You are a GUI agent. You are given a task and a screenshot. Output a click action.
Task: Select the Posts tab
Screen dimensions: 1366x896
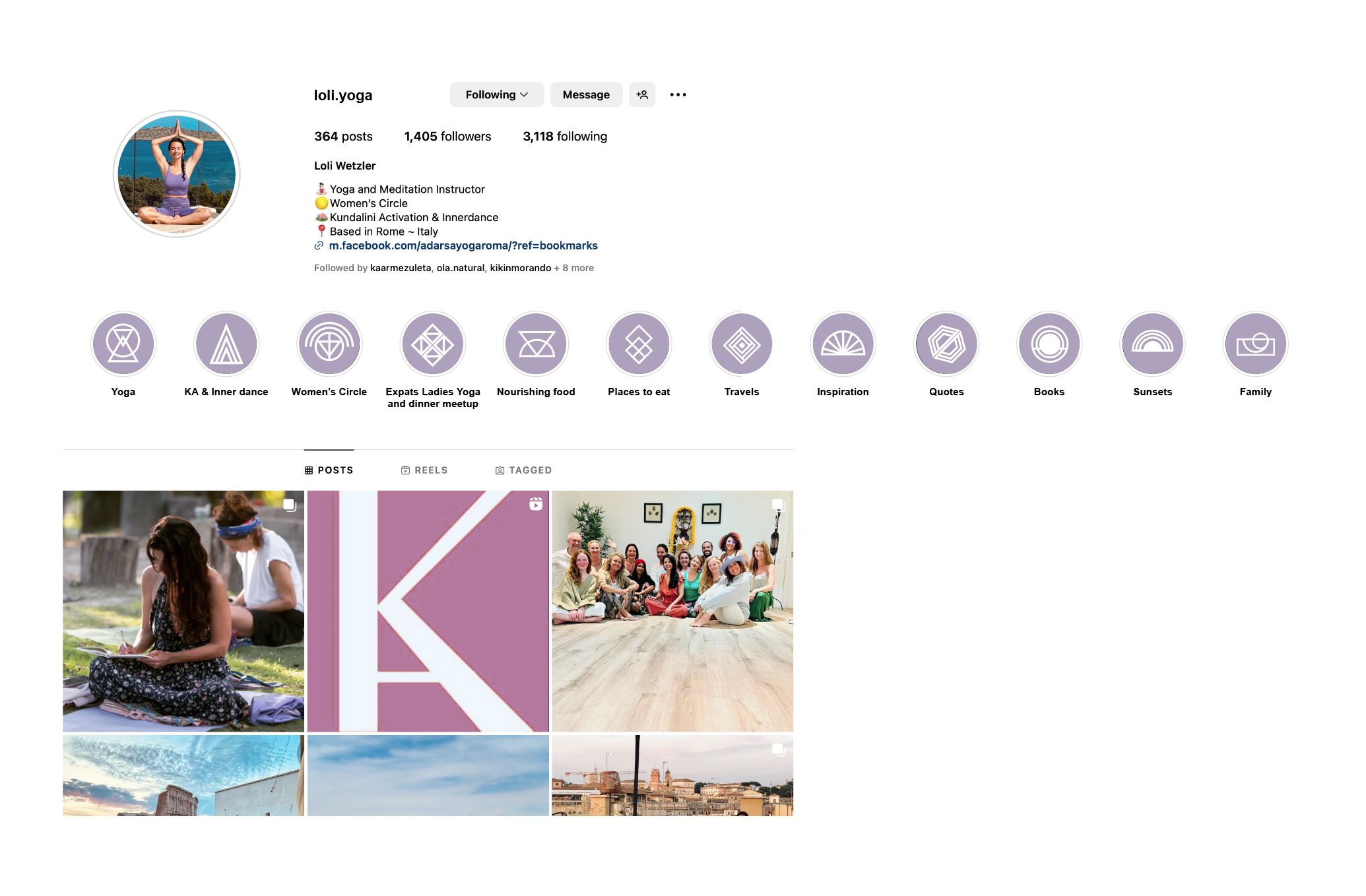click(x=329, y=470)
